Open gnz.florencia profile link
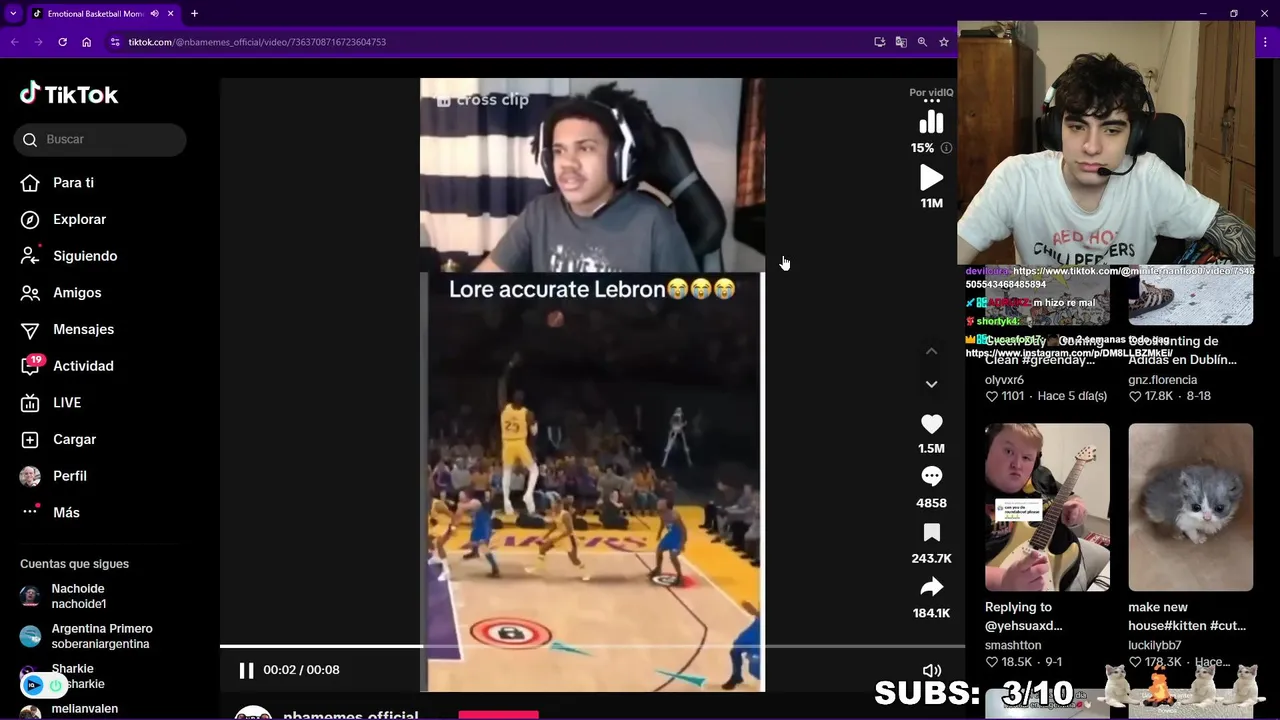This screenshot has width=1280, height=720. click(x=1162, y=380)
